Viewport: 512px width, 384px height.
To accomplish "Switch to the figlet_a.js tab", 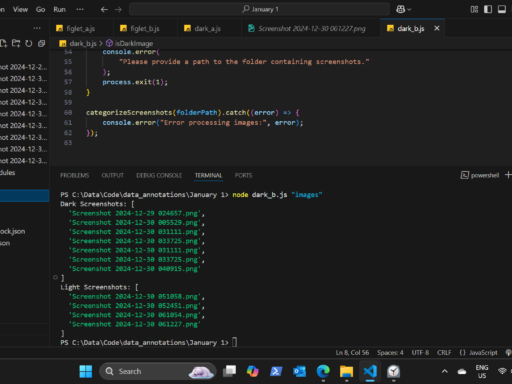I will (x=81, y=29).
